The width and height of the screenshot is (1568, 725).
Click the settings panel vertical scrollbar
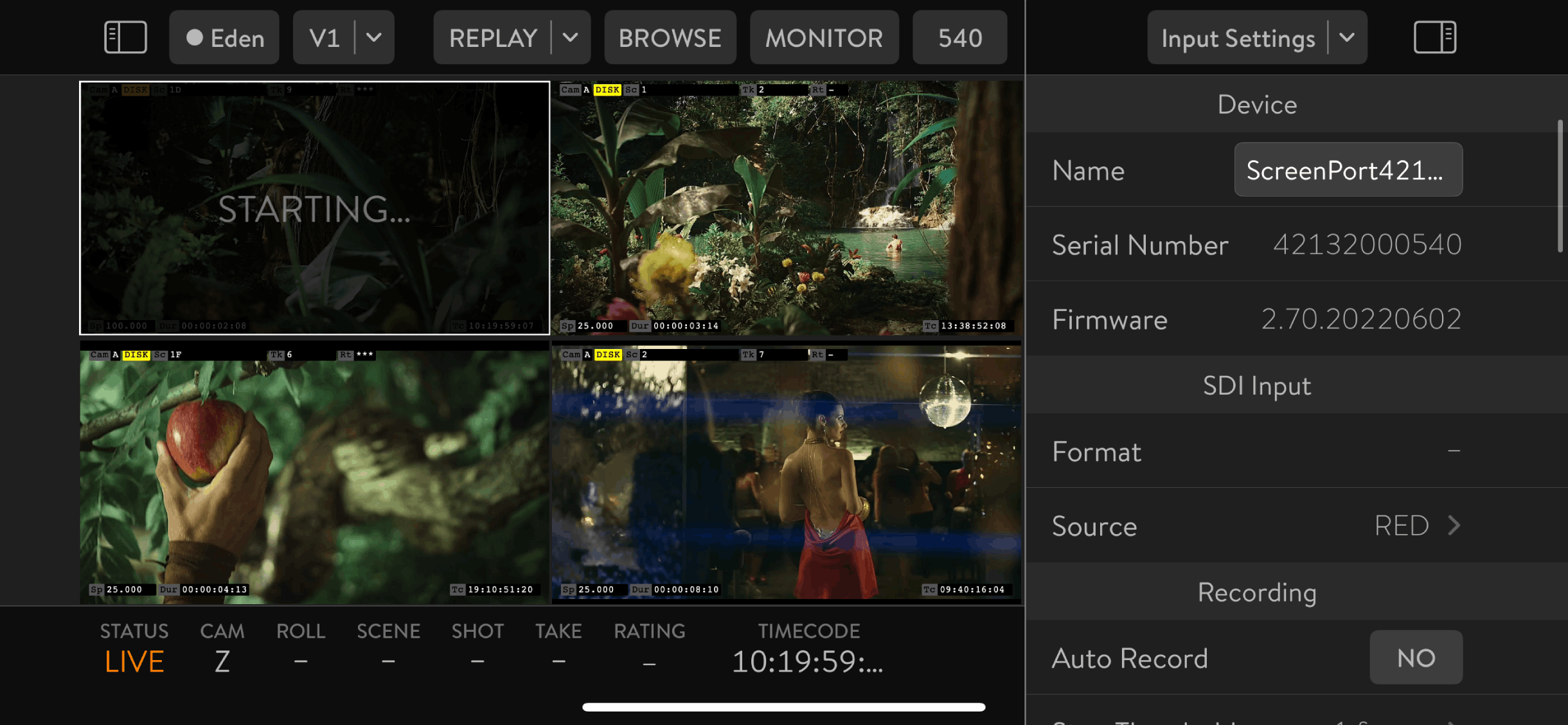[1560, 186]
